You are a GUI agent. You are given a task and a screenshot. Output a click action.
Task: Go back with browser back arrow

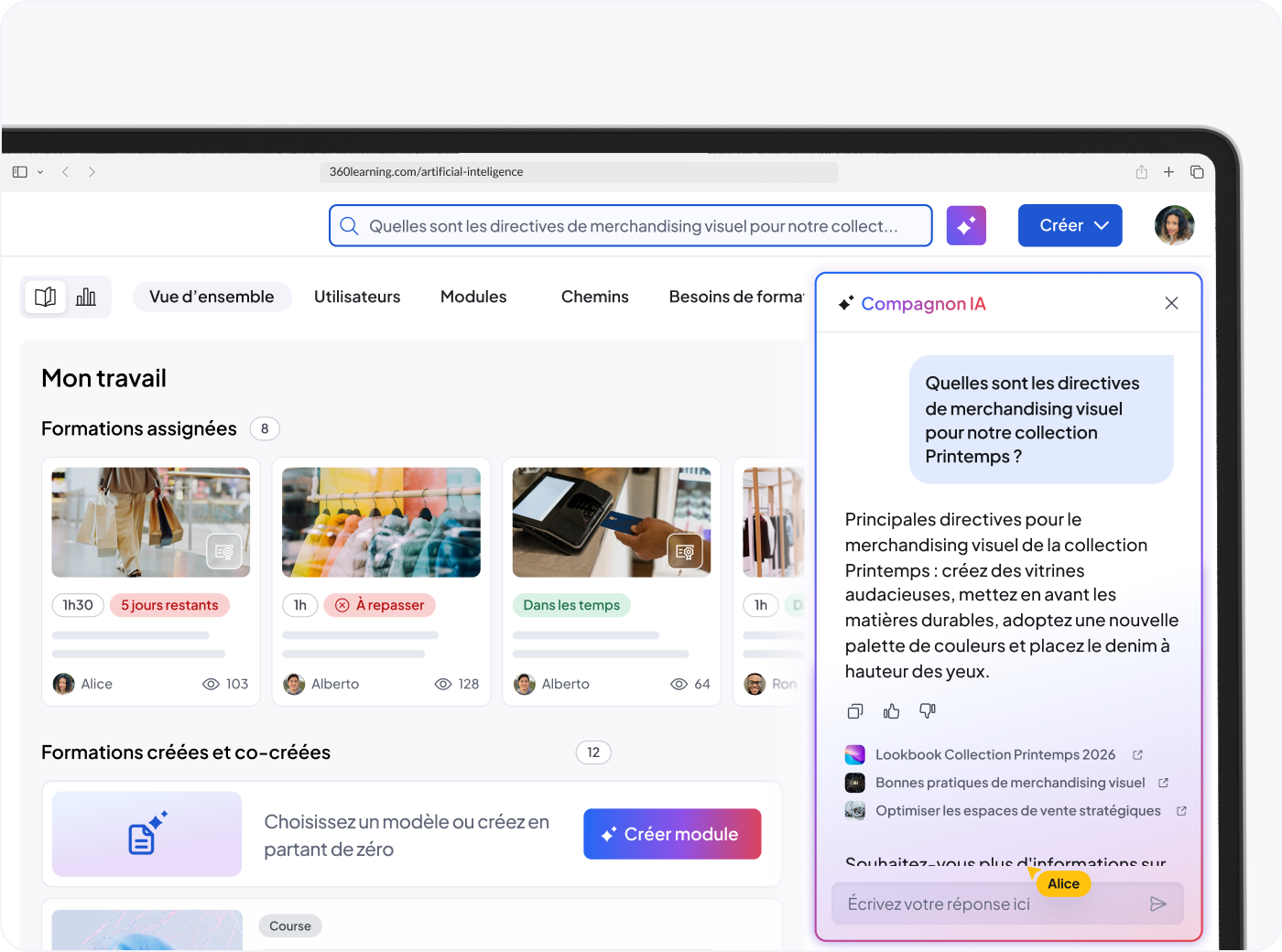pos(66,172)
